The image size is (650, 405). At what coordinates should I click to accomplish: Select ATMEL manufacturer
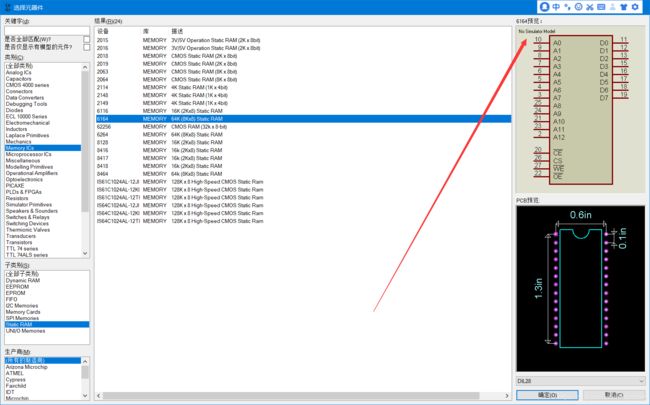pyautogui.click(x=15, y=373)
